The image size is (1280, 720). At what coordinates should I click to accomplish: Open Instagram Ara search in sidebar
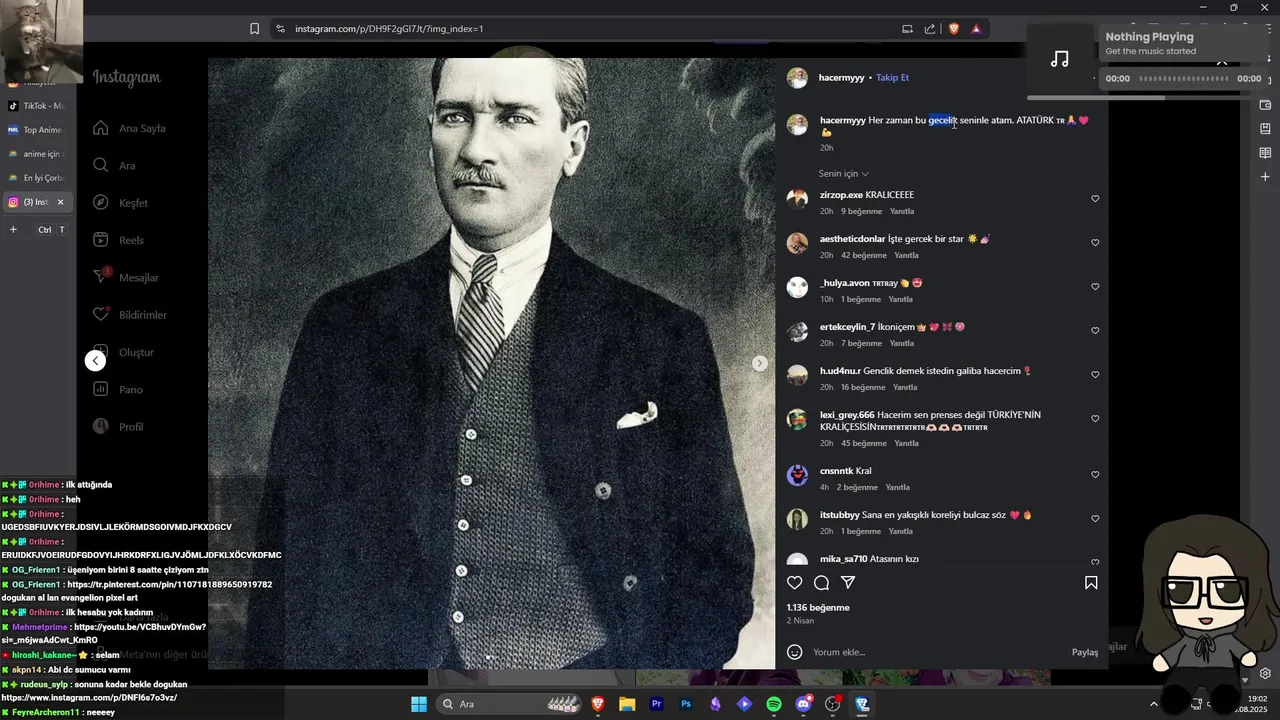(x=101, y=165)
